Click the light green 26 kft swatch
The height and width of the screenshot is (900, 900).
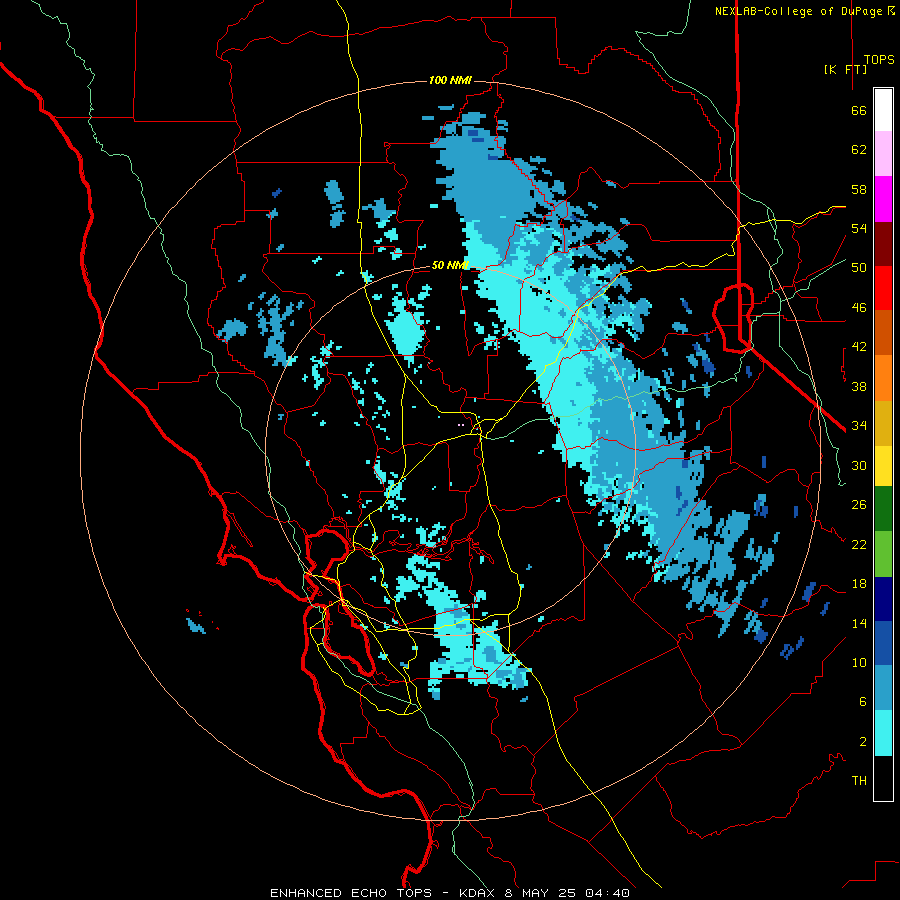(x=883, y=554)
